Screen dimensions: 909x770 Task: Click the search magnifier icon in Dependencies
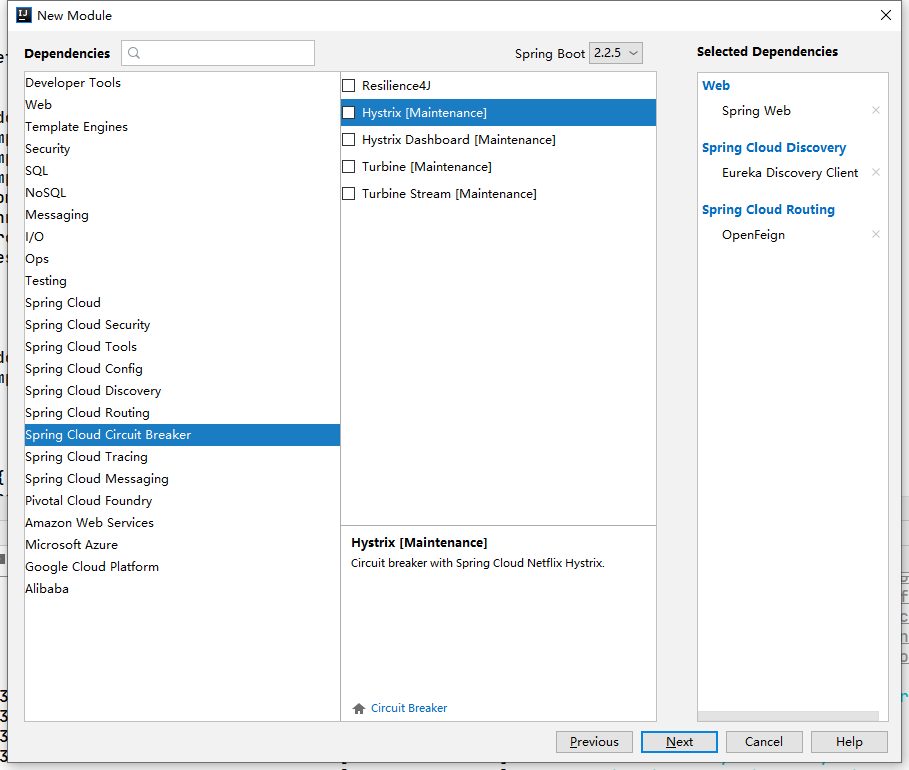134,53
